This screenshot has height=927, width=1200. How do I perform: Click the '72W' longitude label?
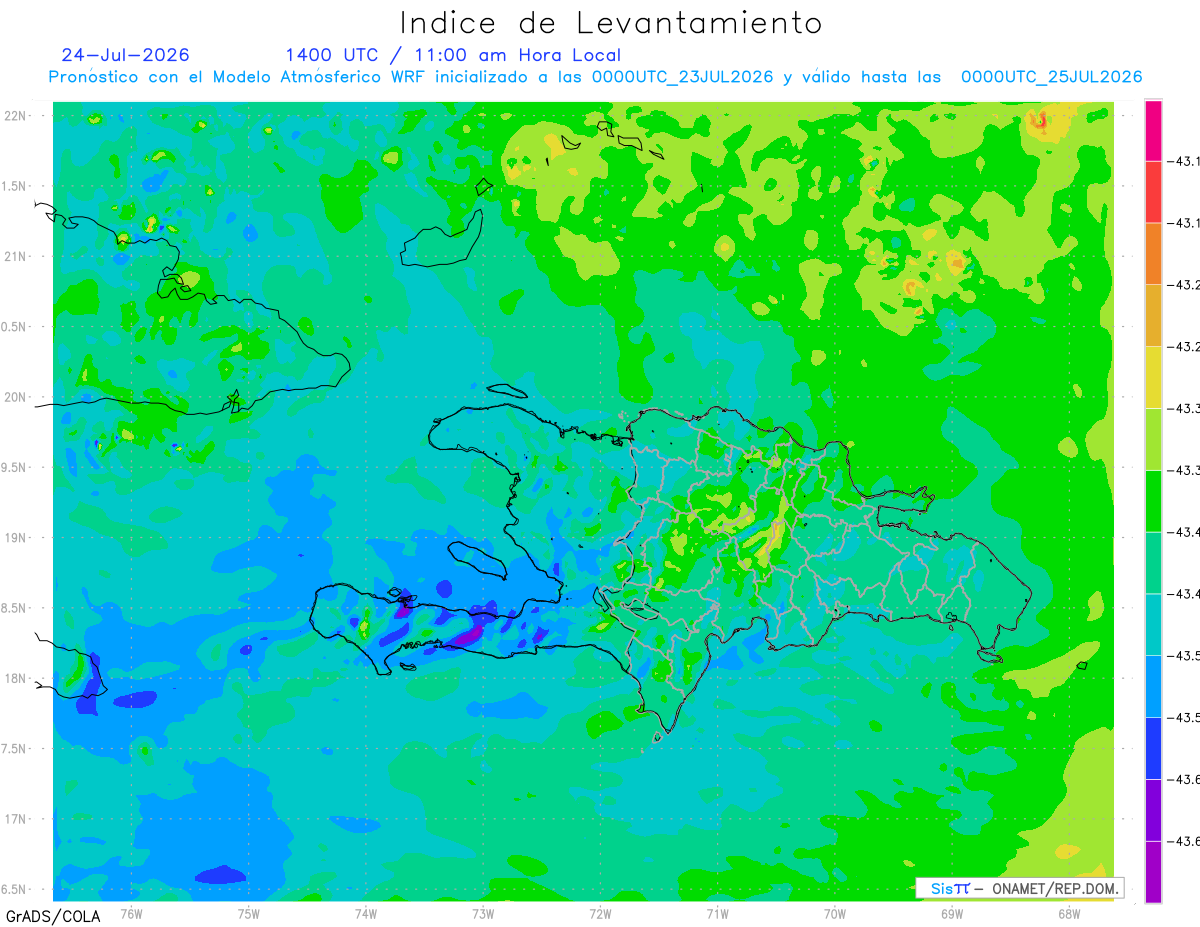(600, 913)
